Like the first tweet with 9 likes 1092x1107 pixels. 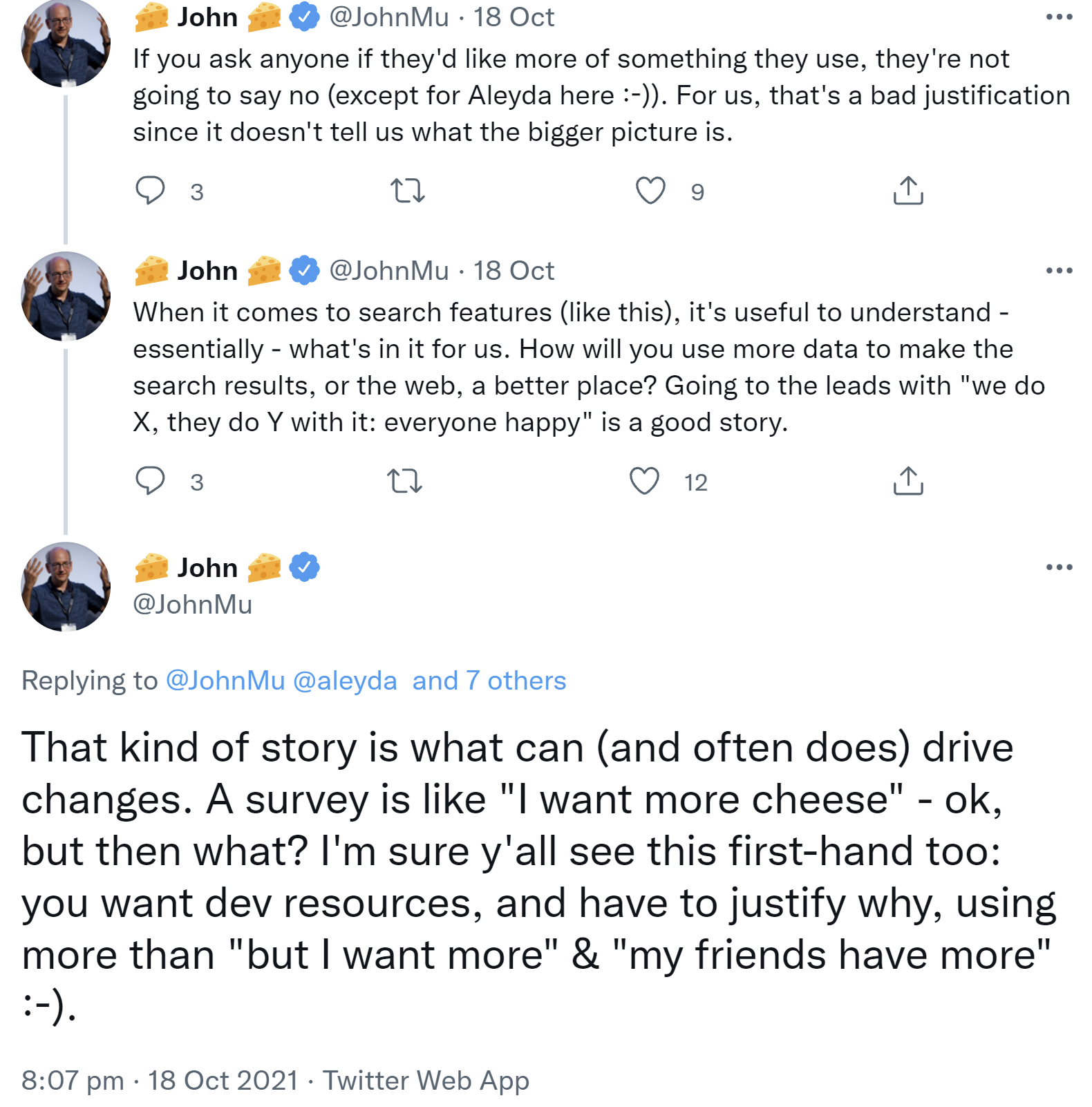point(650,191)
